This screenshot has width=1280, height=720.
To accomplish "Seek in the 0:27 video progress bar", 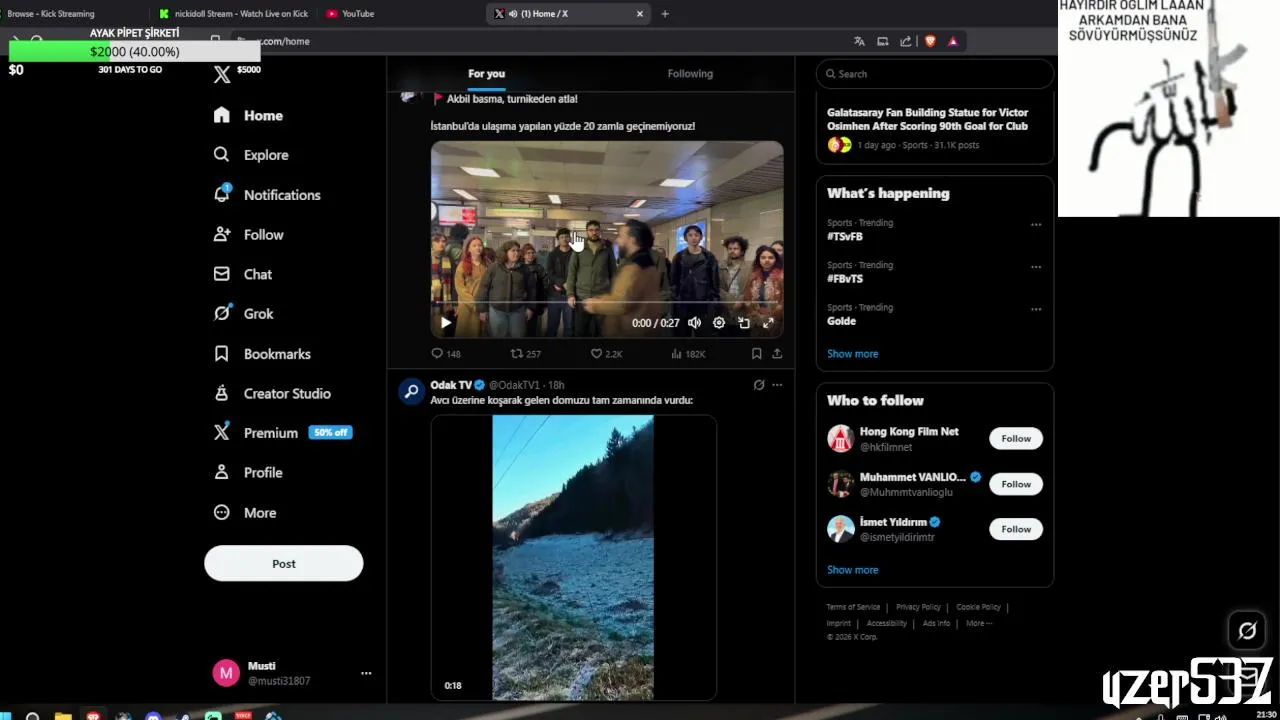I will (607, 304).
